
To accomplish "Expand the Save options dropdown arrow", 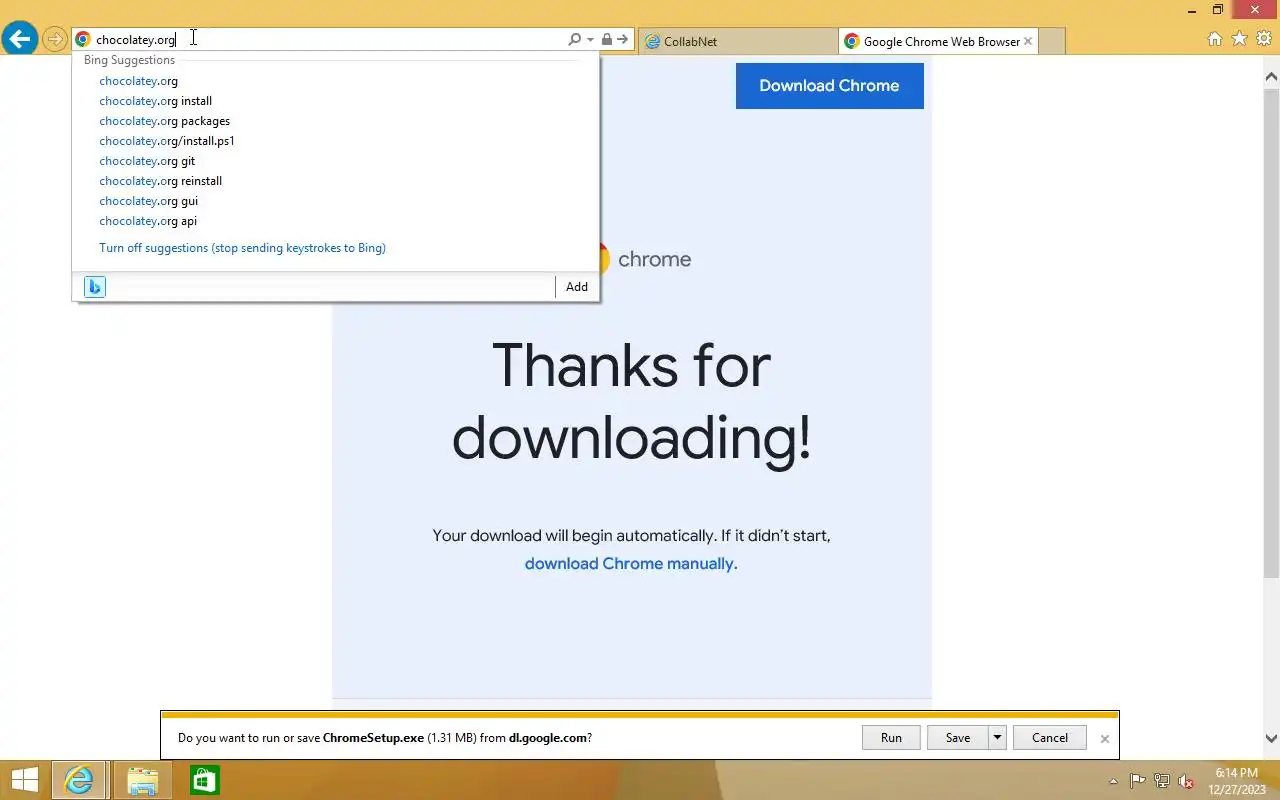I will pyautogui.click(x=997, y=738).
